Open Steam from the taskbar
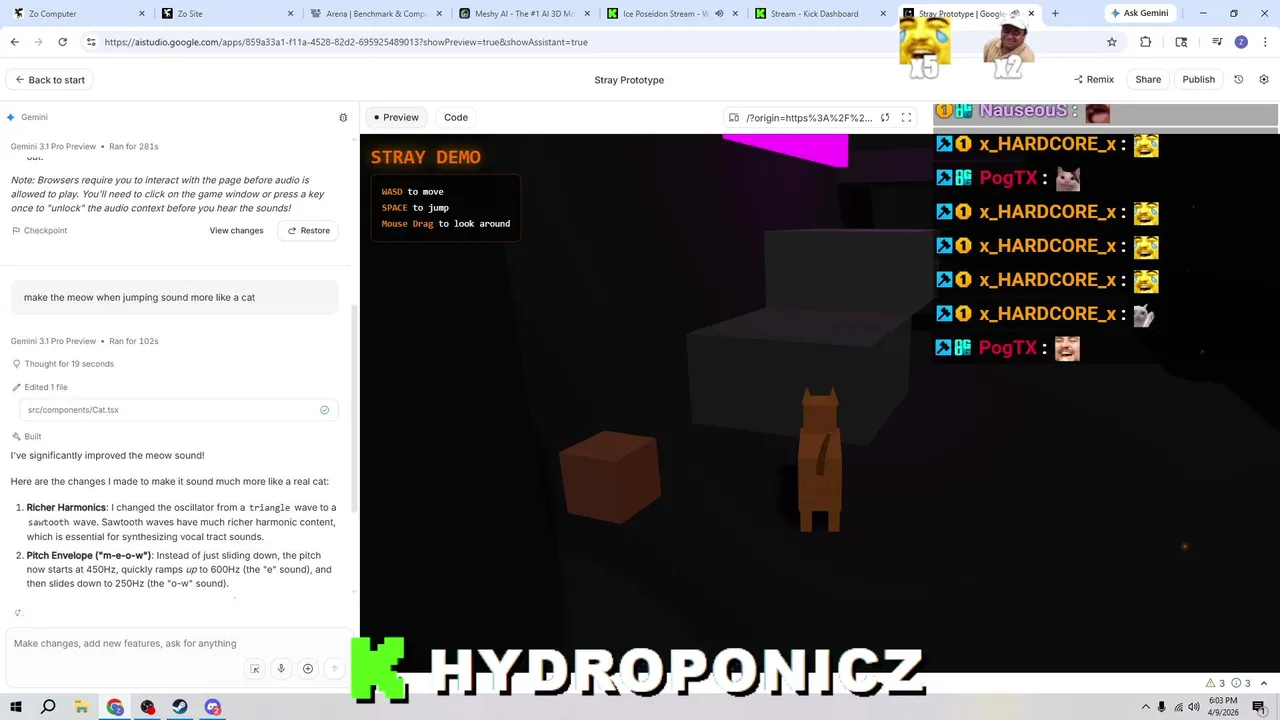The image size is (1280, 720). click(180, 707)
